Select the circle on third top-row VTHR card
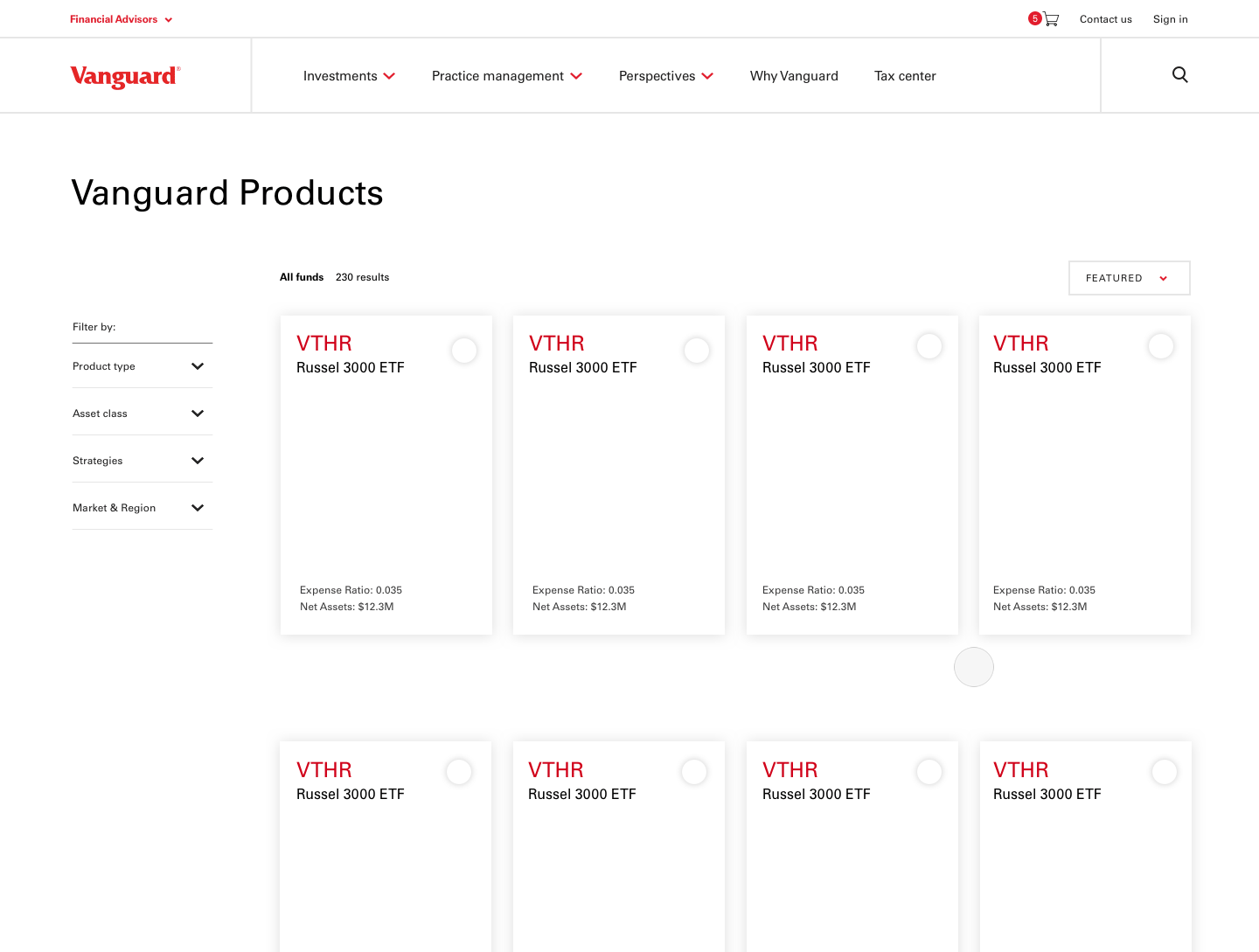 pyautogui.click(x=929, y=346)
